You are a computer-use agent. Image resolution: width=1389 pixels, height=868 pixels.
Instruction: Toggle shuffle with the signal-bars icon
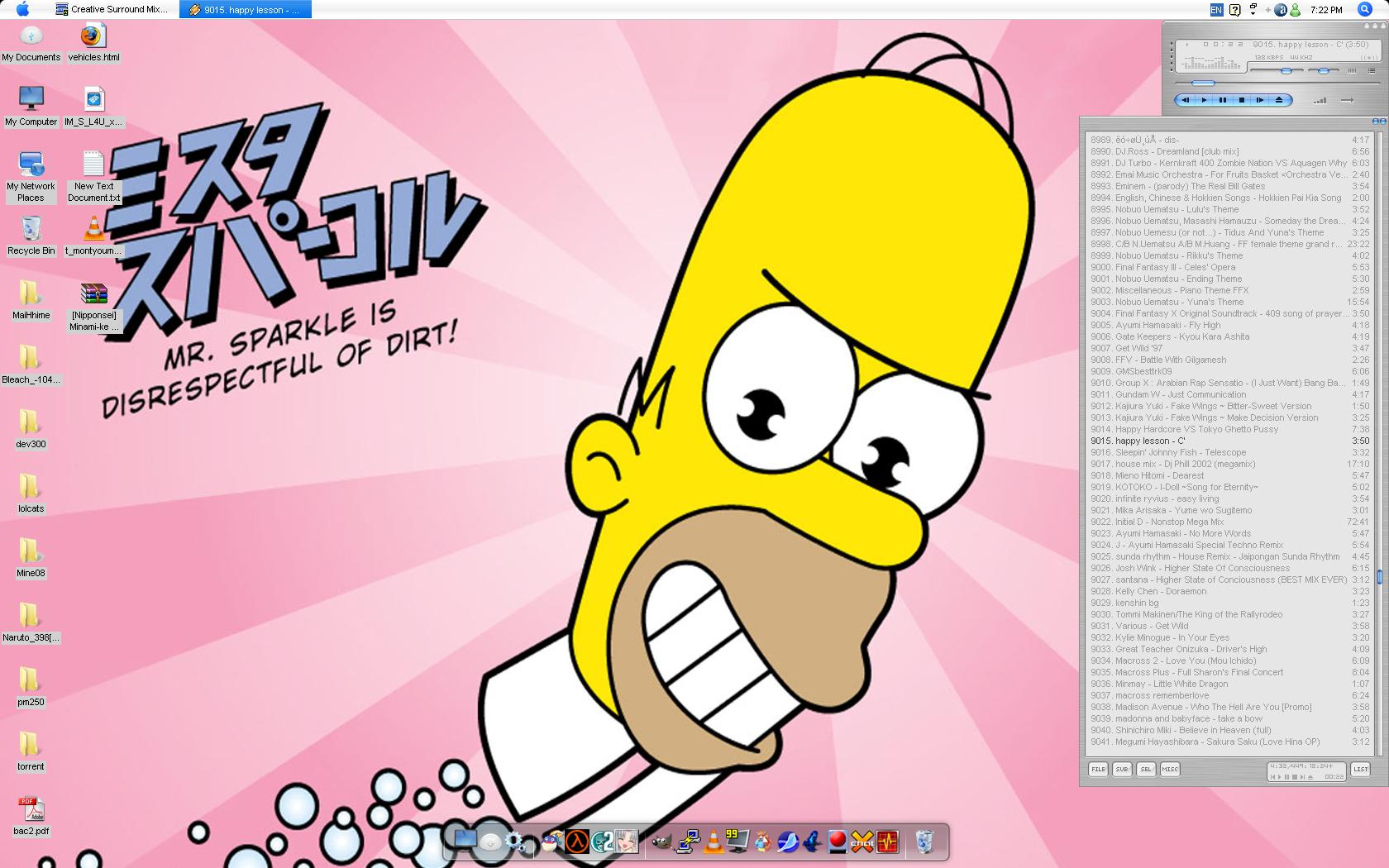[1320, 100]
